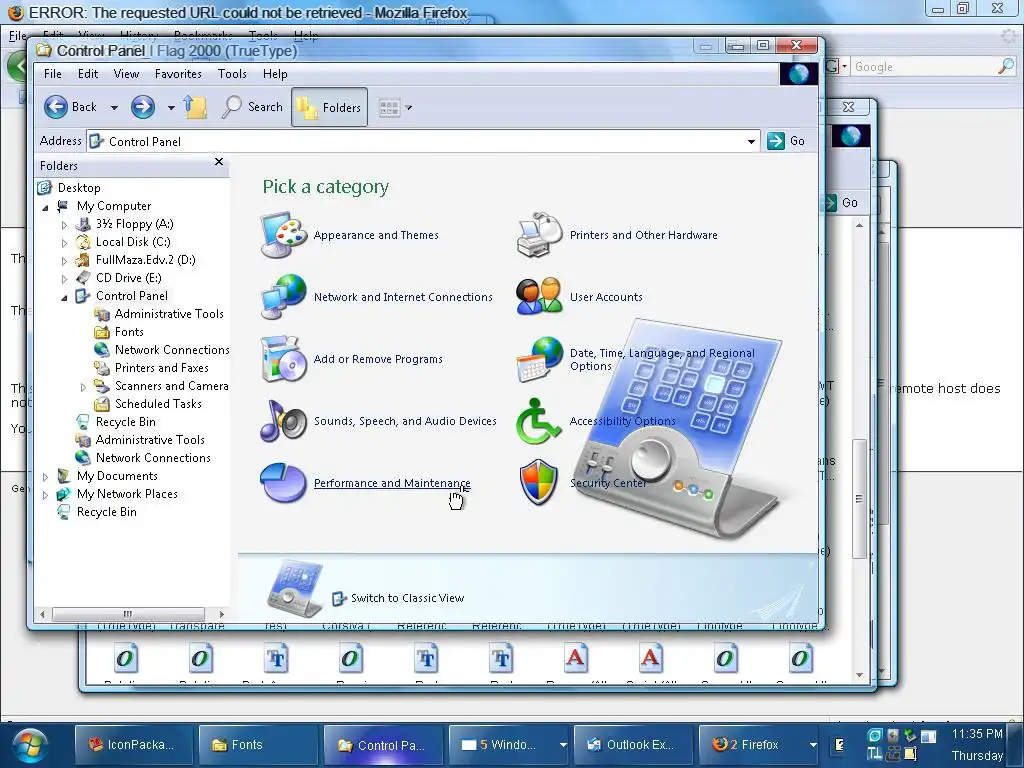Select Fonts in the folder tree
This screenshot has width=1024, height=768.
pyautogui.click(x=129, y=332)
